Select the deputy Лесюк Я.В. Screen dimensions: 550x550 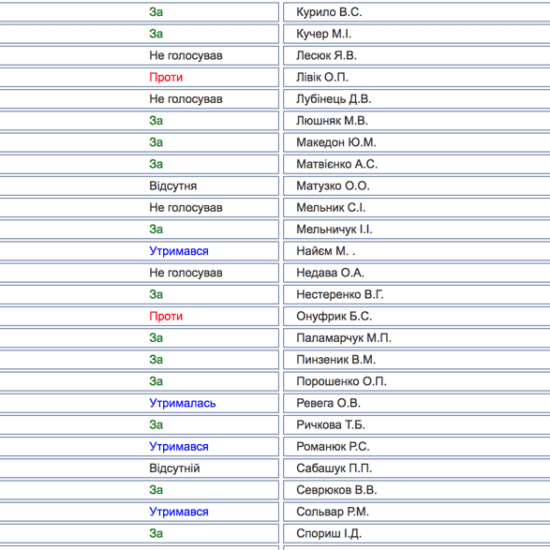point(326,55)
